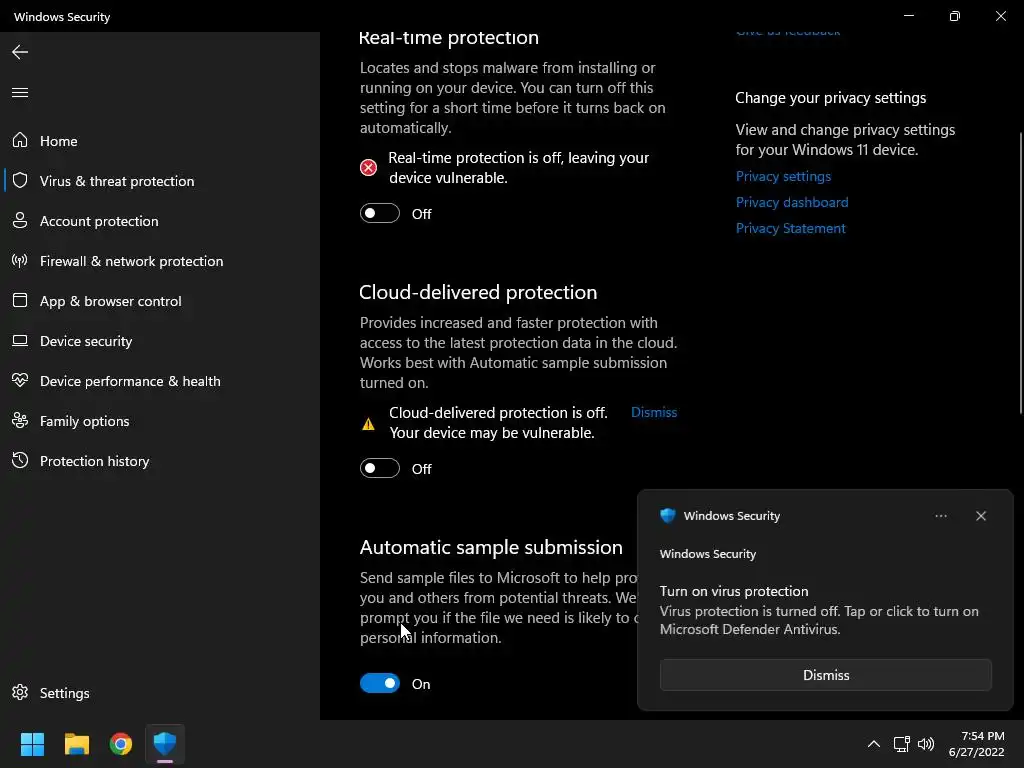Click the volume speaker icon
The width and height of the screenshot is (1024, 768).
[x=926, y=744]
